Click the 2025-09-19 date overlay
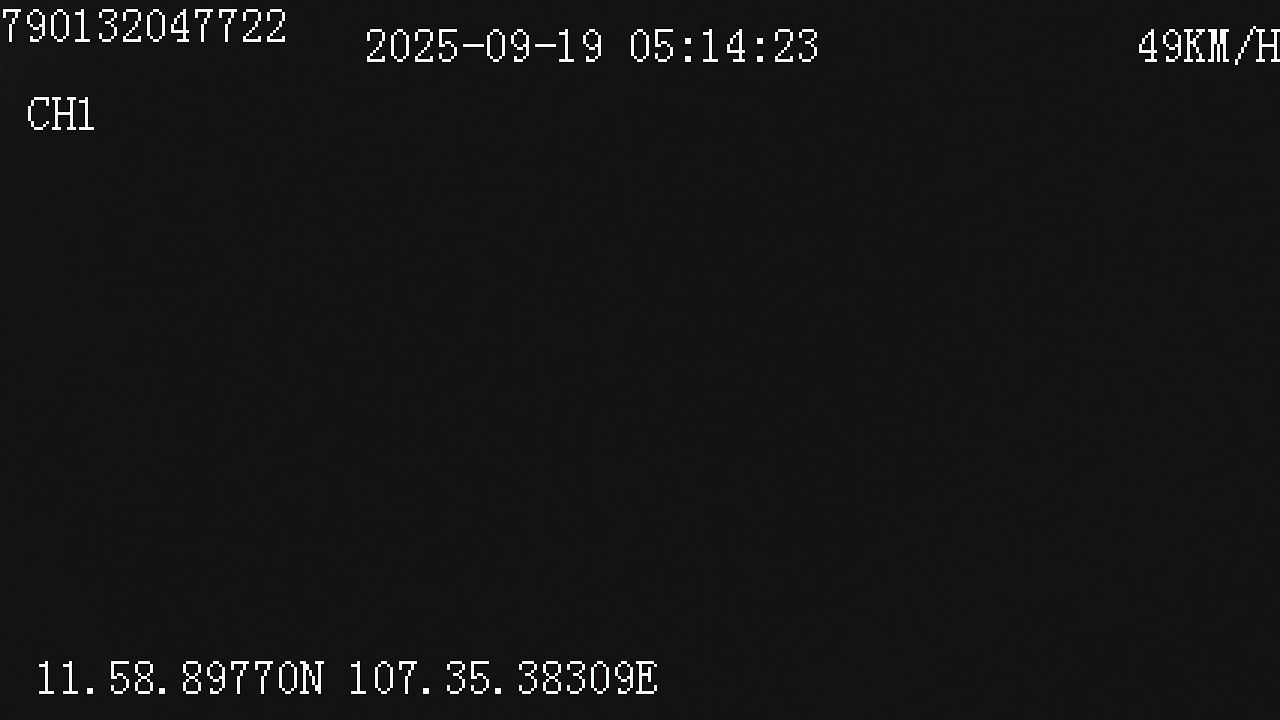 [484, 47]
